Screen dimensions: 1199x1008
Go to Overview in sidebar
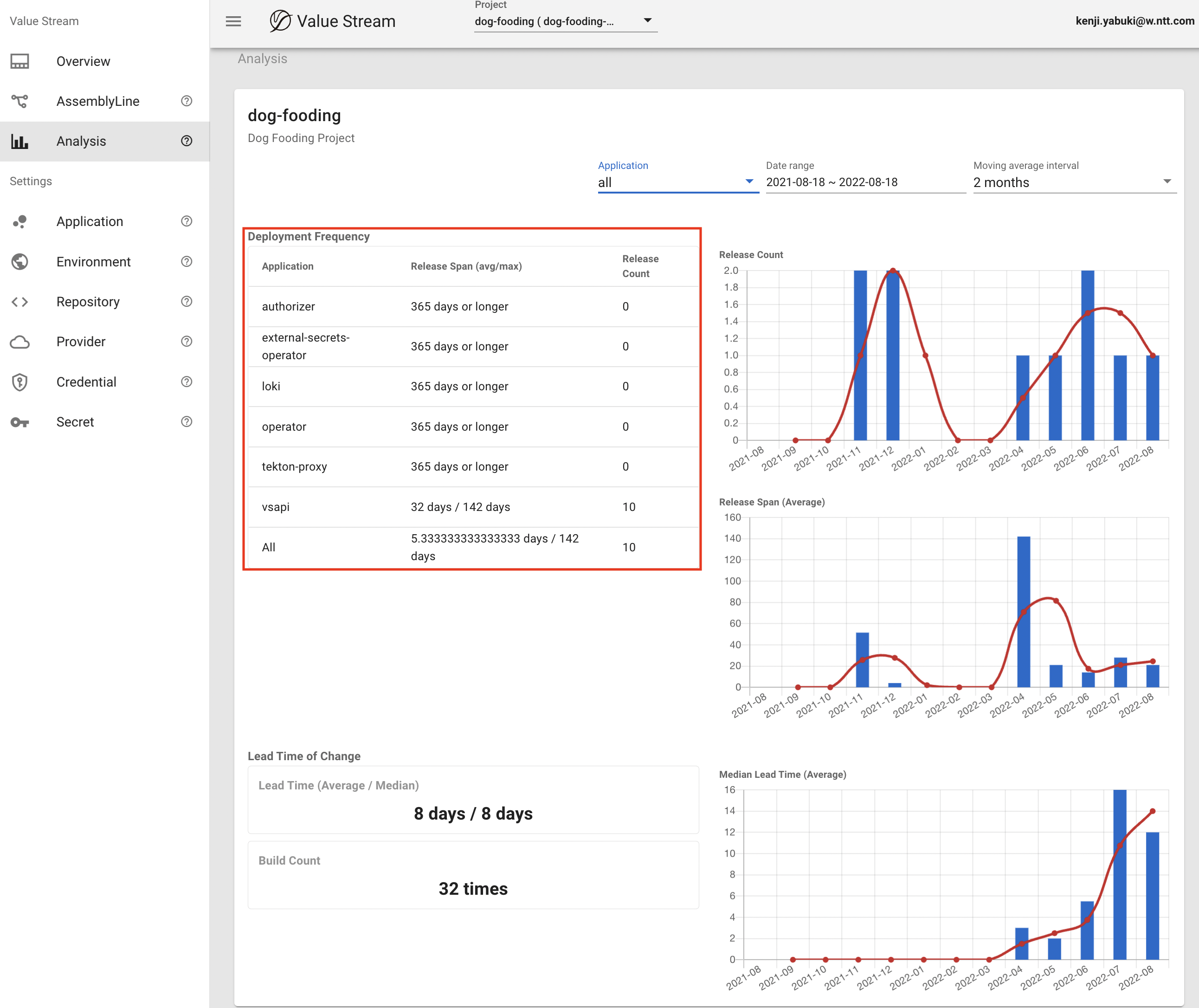[83, 61]
